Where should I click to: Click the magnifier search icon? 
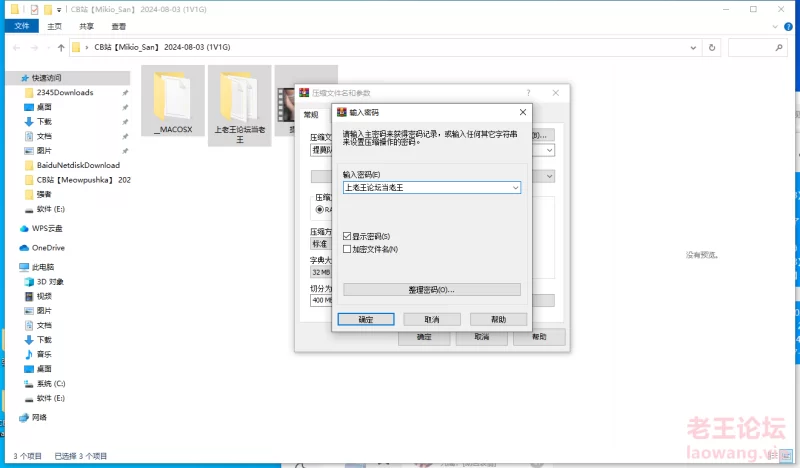pos(779,47)
